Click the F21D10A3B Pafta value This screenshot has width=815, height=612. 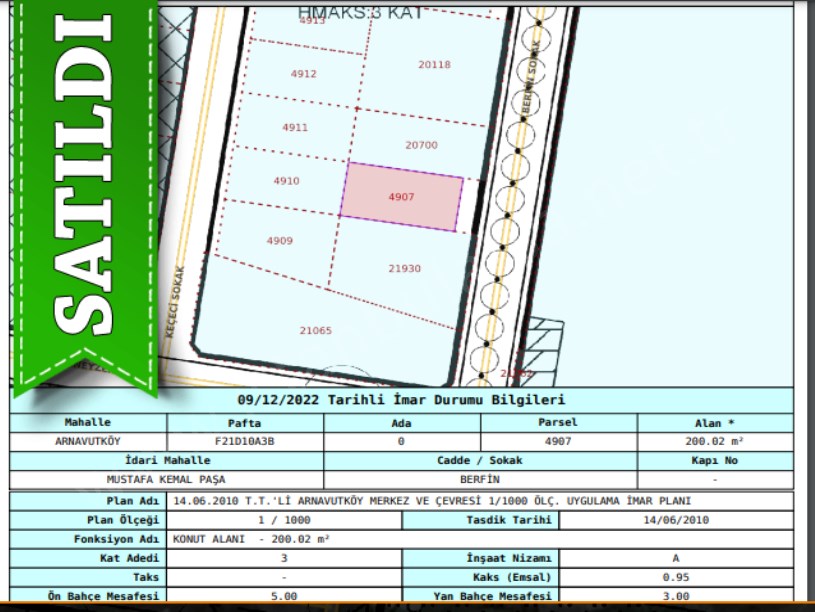point(244,440)
